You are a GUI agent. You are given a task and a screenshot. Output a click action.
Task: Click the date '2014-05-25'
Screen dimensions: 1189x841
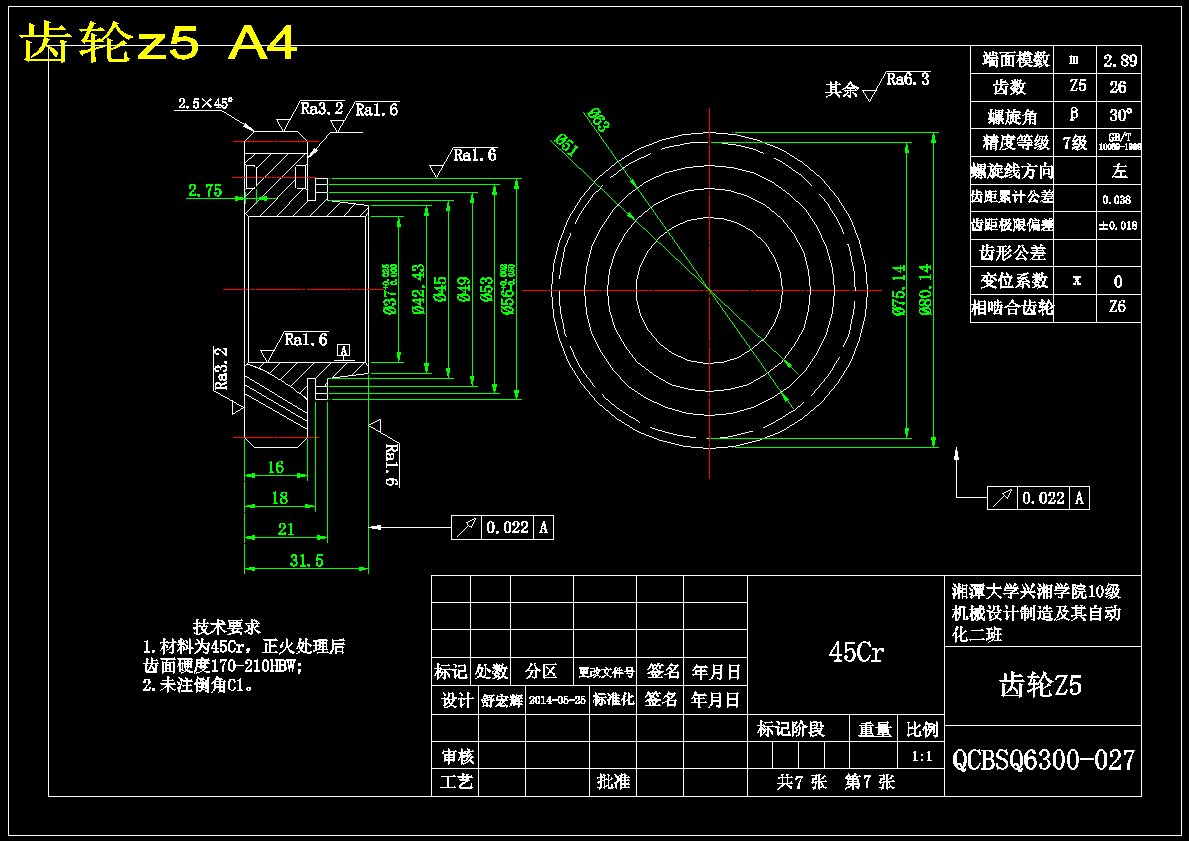[x=557, y=701]
